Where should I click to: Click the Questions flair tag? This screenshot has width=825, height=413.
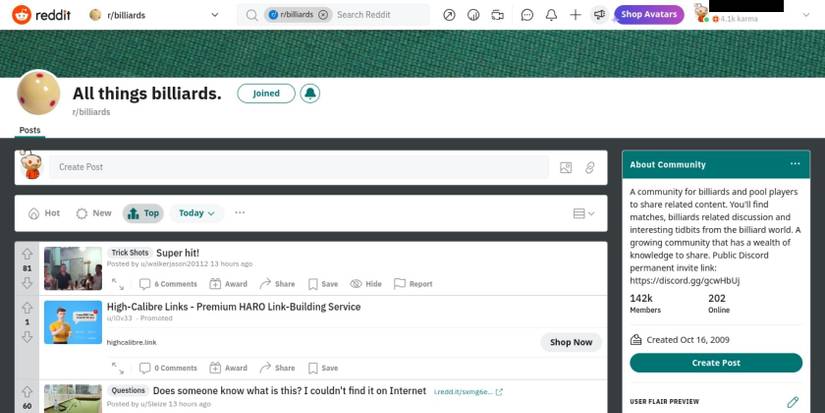[x=128, y=391]
